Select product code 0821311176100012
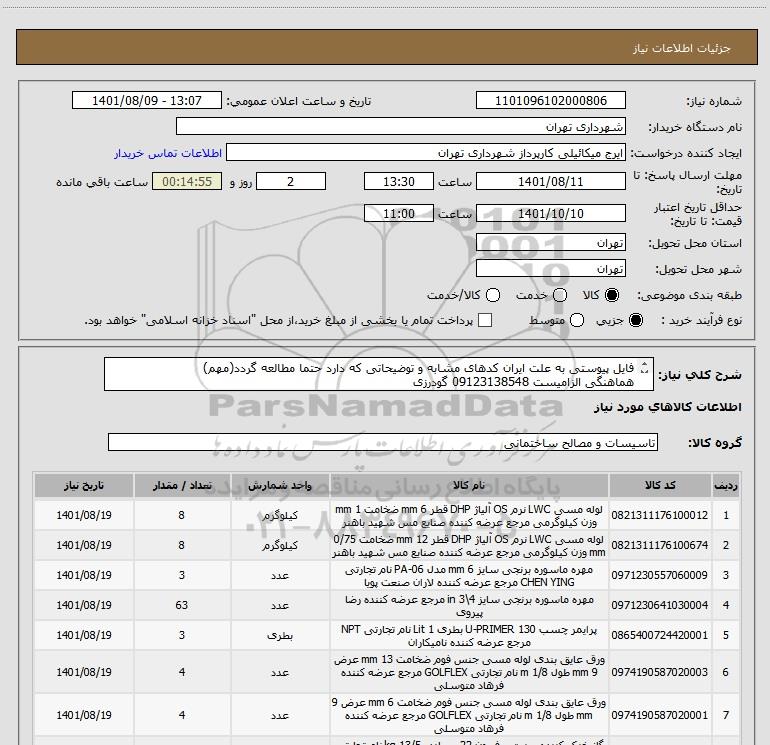Screen dimensions: 770x745 pos(660,515)
